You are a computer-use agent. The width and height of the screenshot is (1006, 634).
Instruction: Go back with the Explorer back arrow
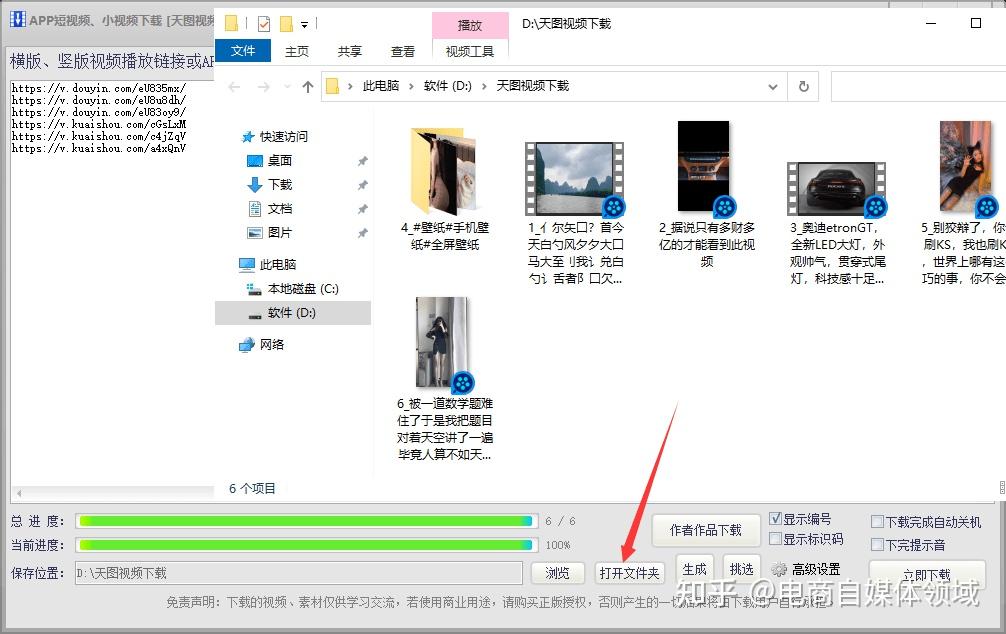234,87
